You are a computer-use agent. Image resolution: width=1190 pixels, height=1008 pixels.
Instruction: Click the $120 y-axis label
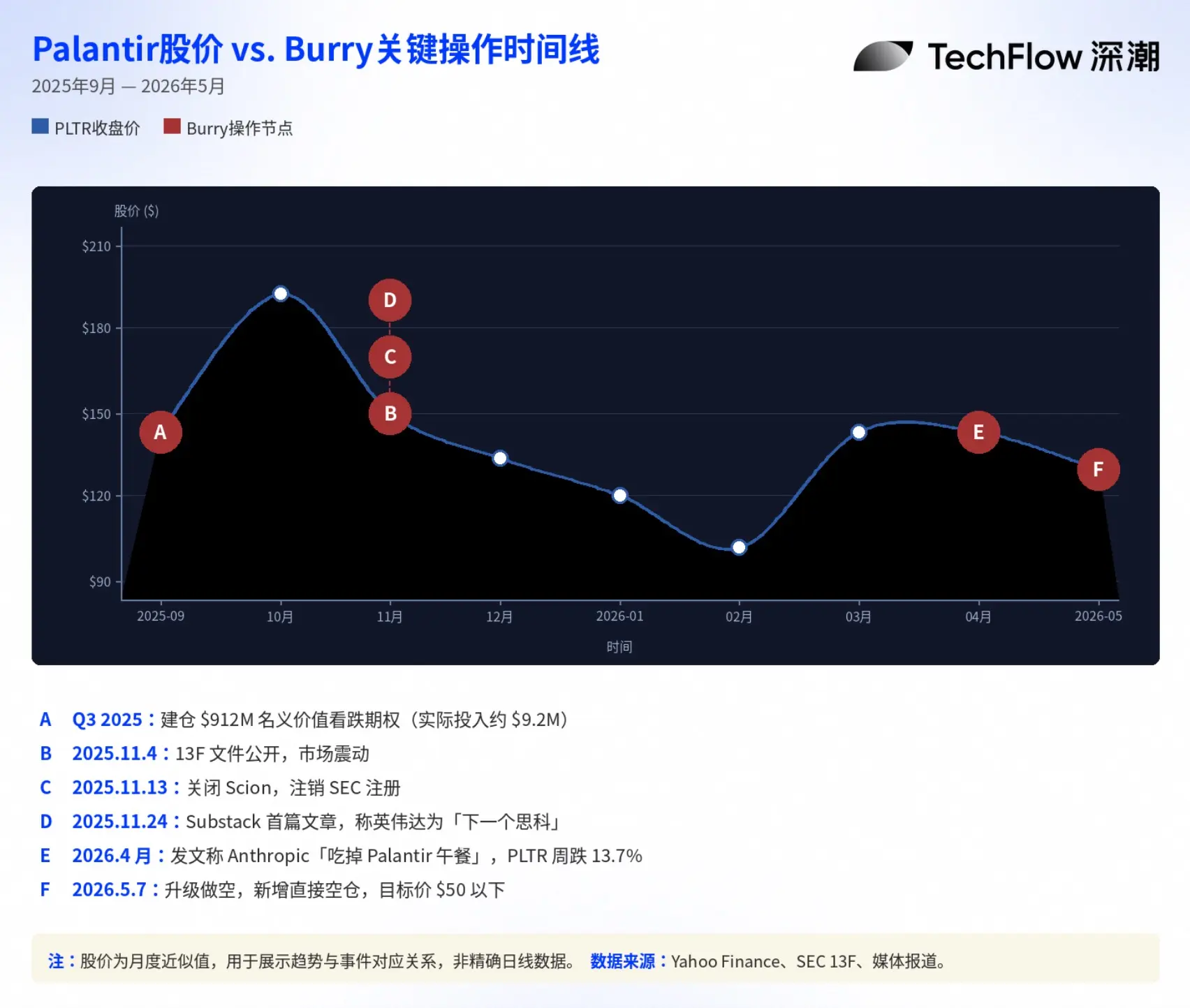pyautogui.click(x=96, y=496)
